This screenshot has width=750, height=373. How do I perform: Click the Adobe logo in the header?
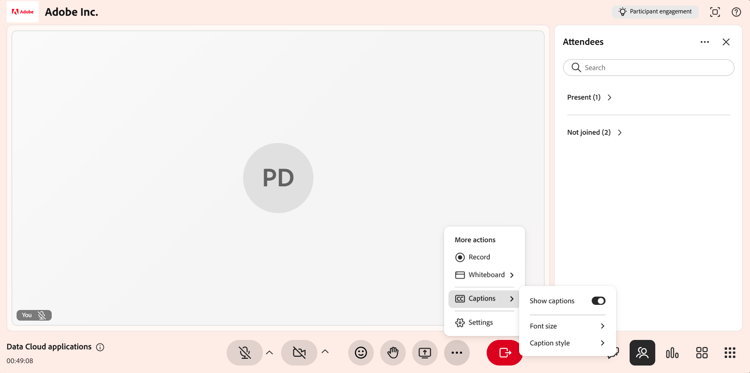click(22, 12)
